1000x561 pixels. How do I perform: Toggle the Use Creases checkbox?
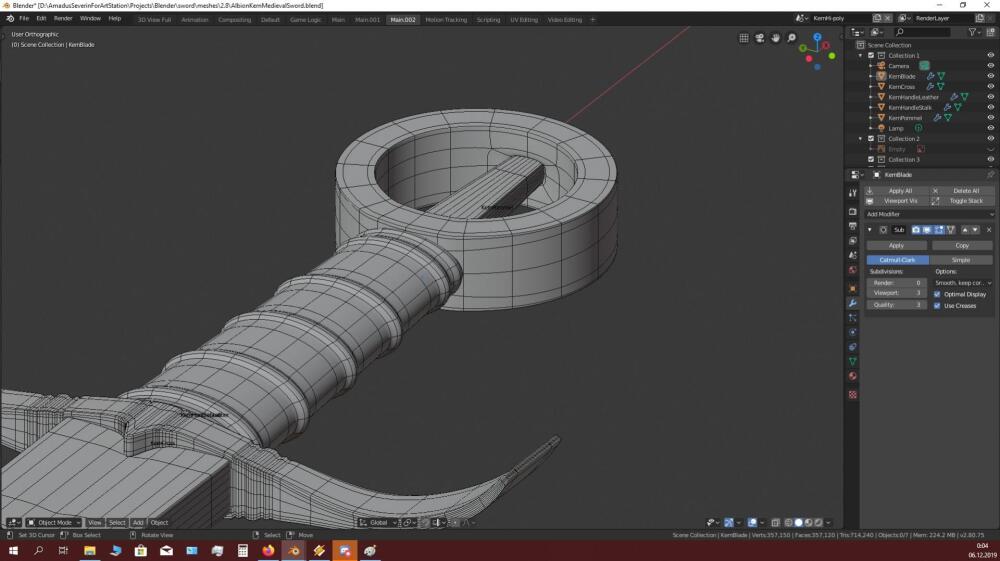click(x=937, y=306)
